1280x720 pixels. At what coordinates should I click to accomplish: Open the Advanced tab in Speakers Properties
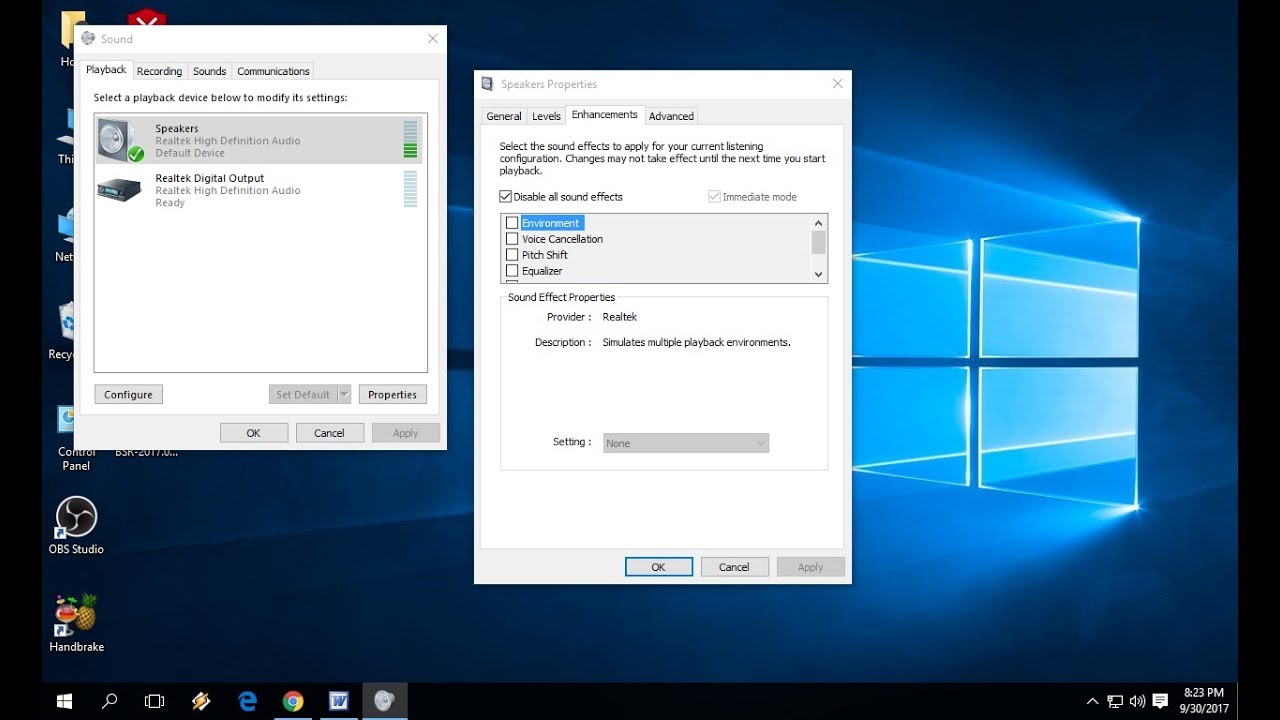[x=671, y=116]
